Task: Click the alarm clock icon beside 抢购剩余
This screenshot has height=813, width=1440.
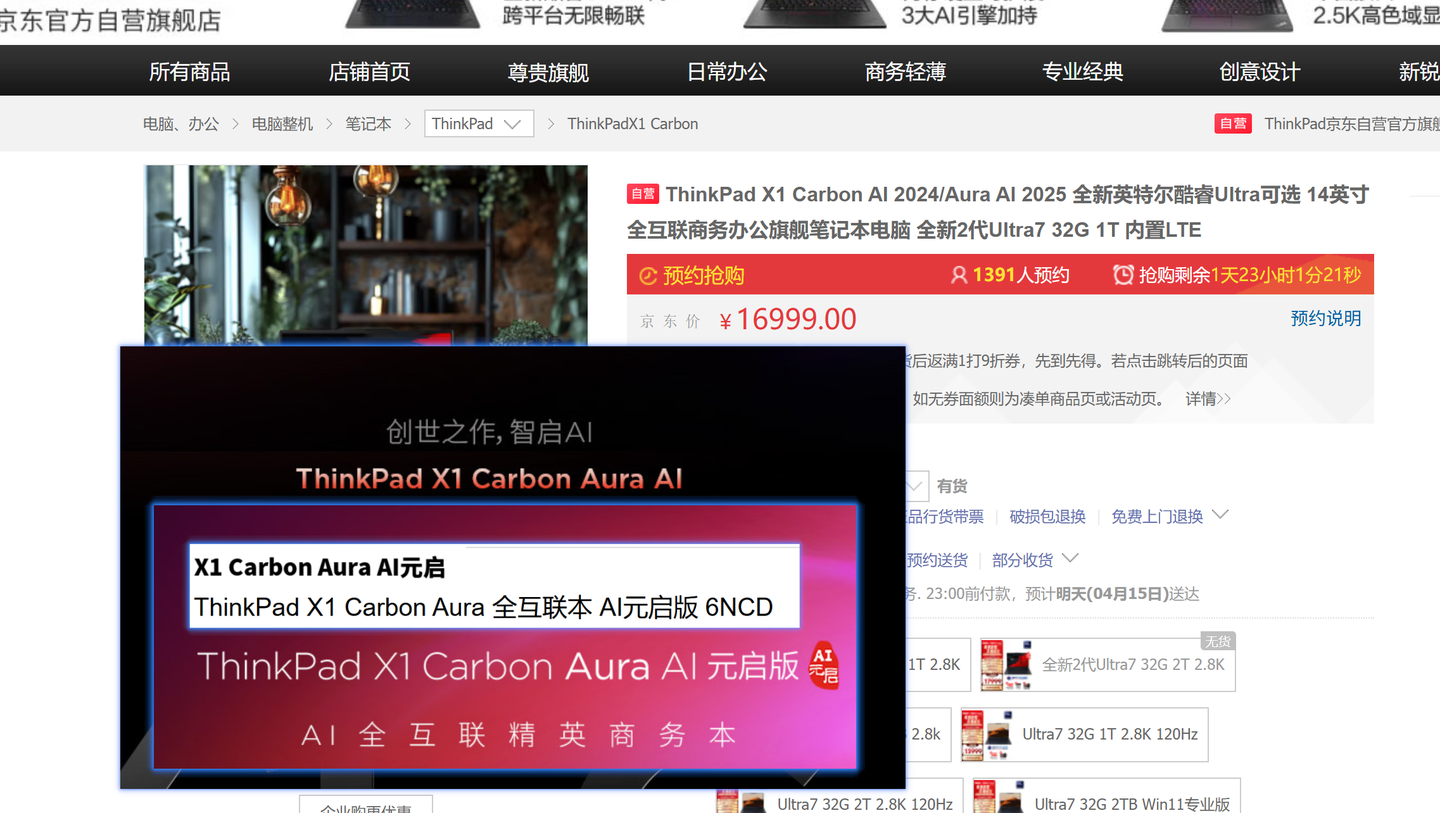Action: [x=1123, y=275]
